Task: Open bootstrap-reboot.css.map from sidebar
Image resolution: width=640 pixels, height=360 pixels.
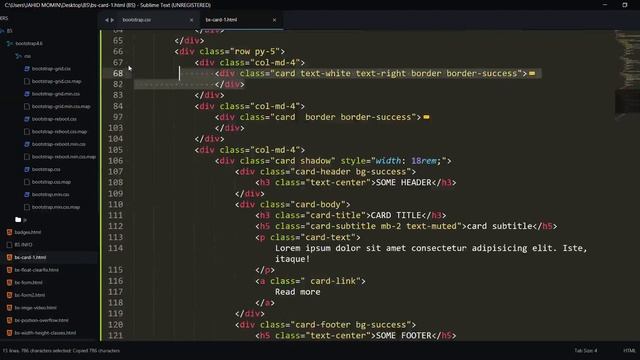Action: (x=60, y=132)
